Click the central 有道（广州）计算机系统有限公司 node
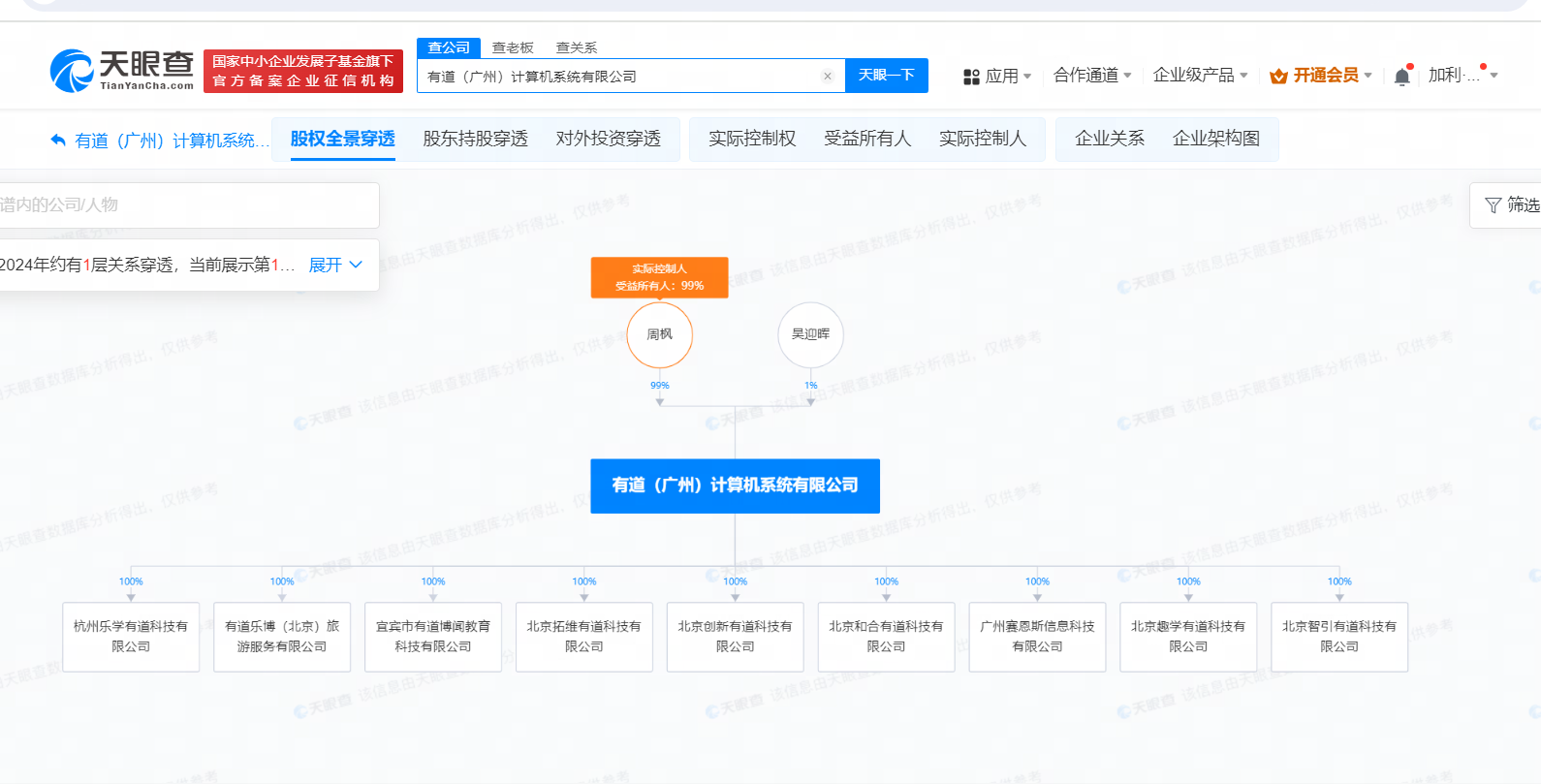 736,486
